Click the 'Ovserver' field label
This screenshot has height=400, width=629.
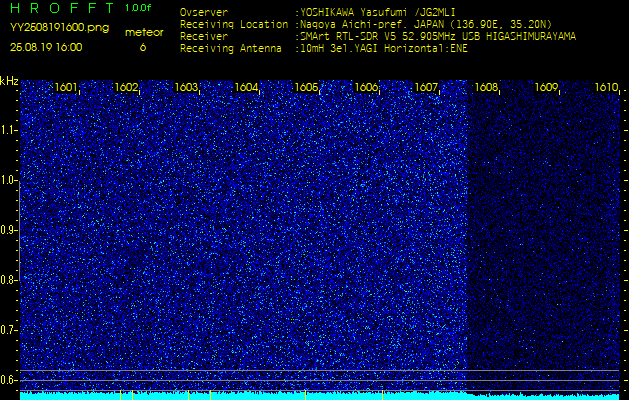[204, 12]
